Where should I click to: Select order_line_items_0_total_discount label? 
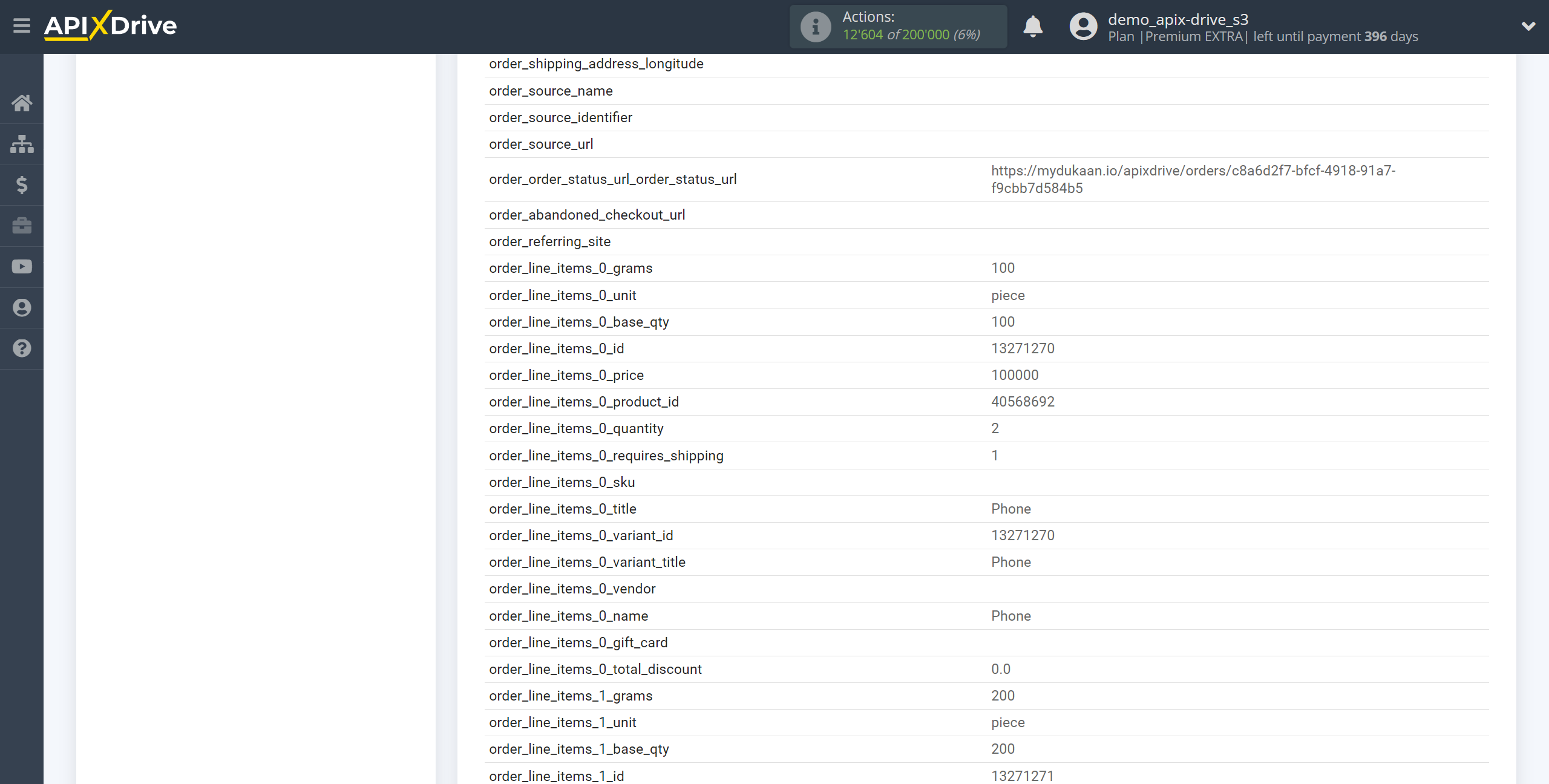(x=595, y=669)
